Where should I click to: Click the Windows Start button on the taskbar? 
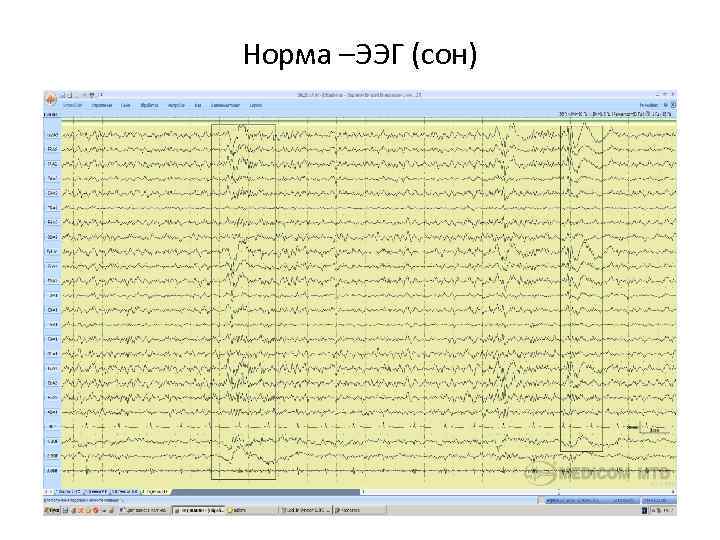[52, 510]
